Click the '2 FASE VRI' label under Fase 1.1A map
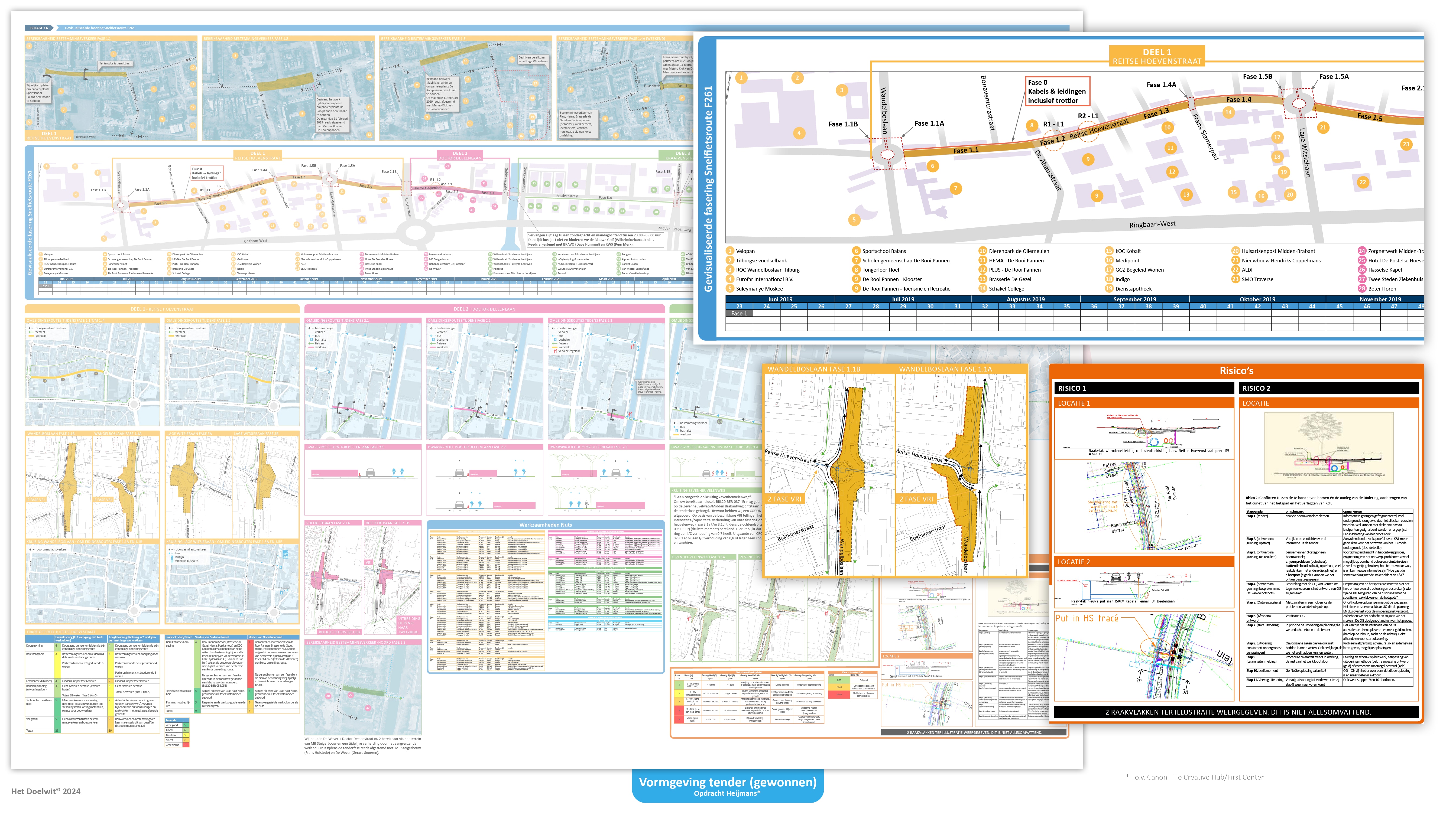Viewport: 1456px width, 818px height. [916, 499]
